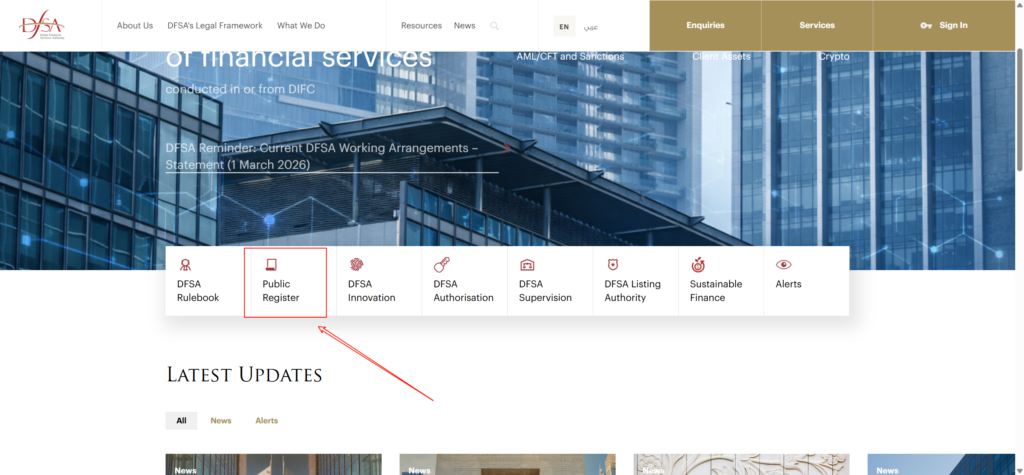This screenshot has width=1024, height=475.
Task: Click the first news thumbnail card
Action: pos(273,465)
